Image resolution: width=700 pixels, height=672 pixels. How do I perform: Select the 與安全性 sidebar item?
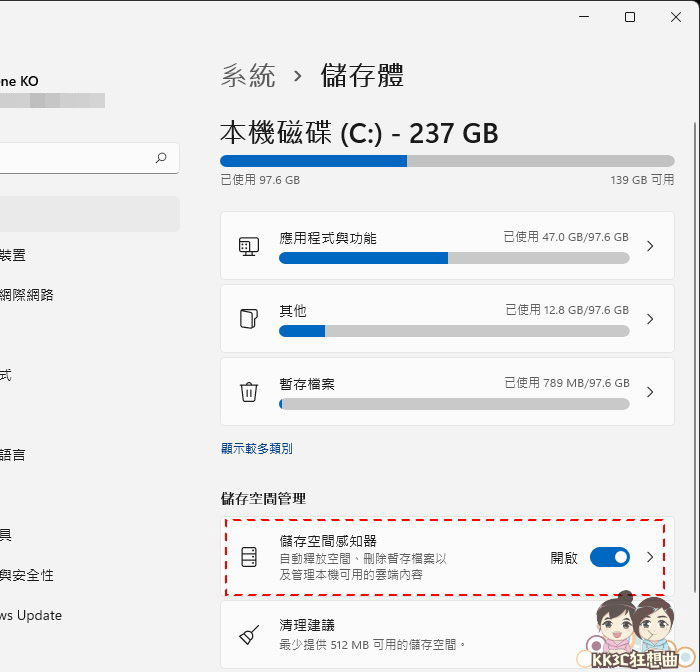point(27,575)
